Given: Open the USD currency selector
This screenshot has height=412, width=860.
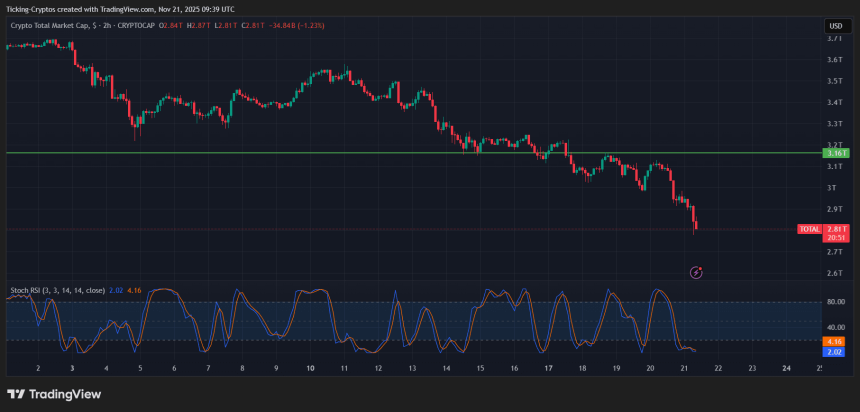Looking at the screenshot, I should (834, 25).
